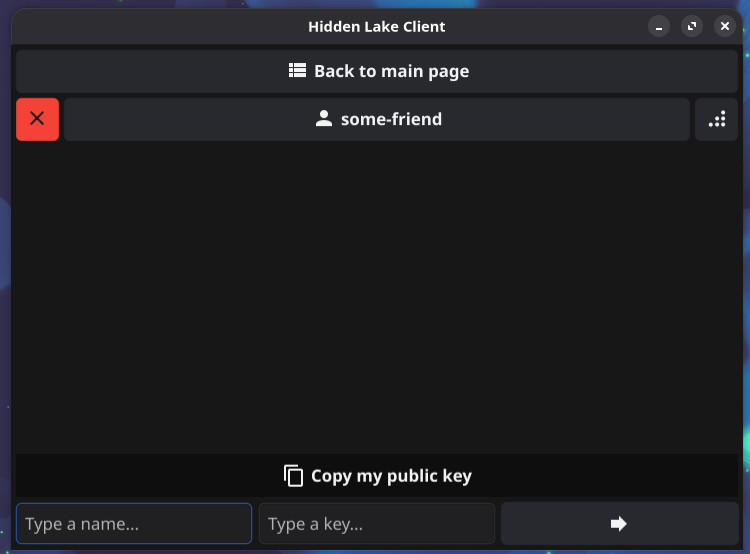Click the list icon in Back to main page
Image resolution: width=750 pixels, height=554 pixels.
[x=297, y=71]
